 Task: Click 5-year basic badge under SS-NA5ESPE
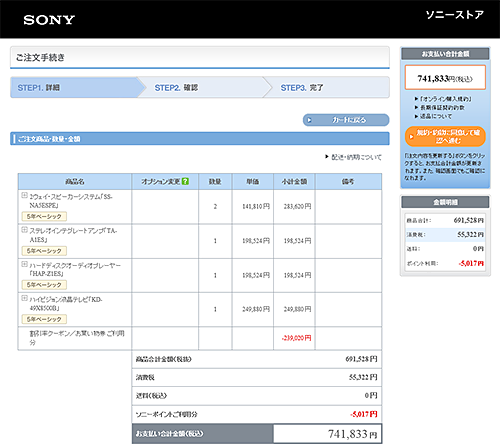click(44, 216)
